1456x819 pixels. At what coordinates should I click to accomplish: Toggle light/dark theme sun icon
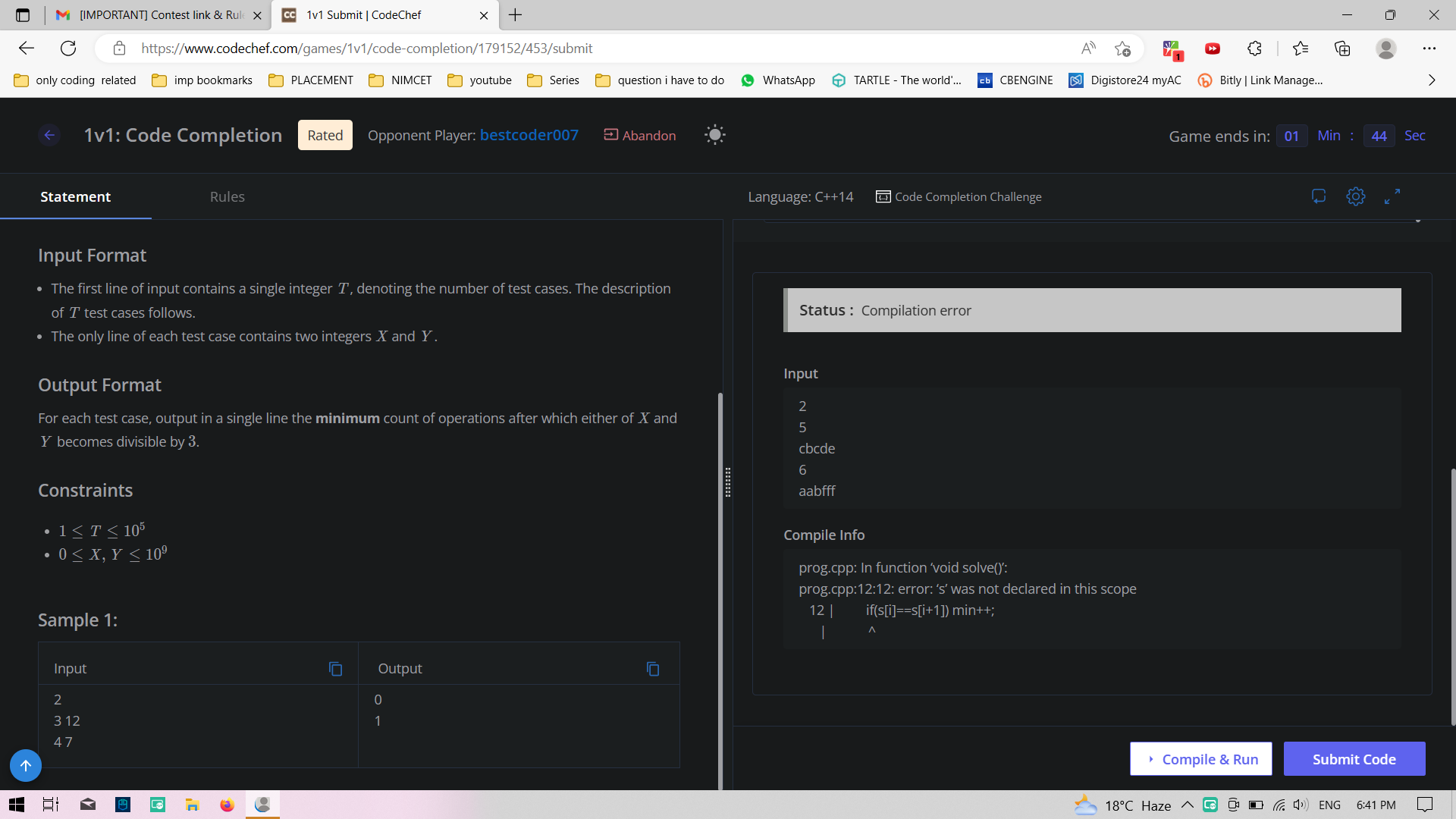click(714, 135)
